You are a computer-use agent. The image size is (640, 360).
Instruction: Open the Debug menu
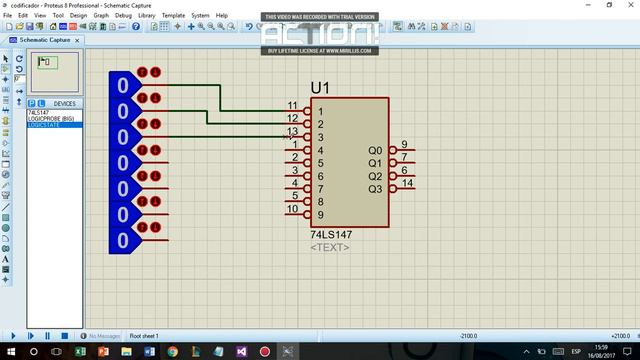pyautogui.click(x=123, y=16)
